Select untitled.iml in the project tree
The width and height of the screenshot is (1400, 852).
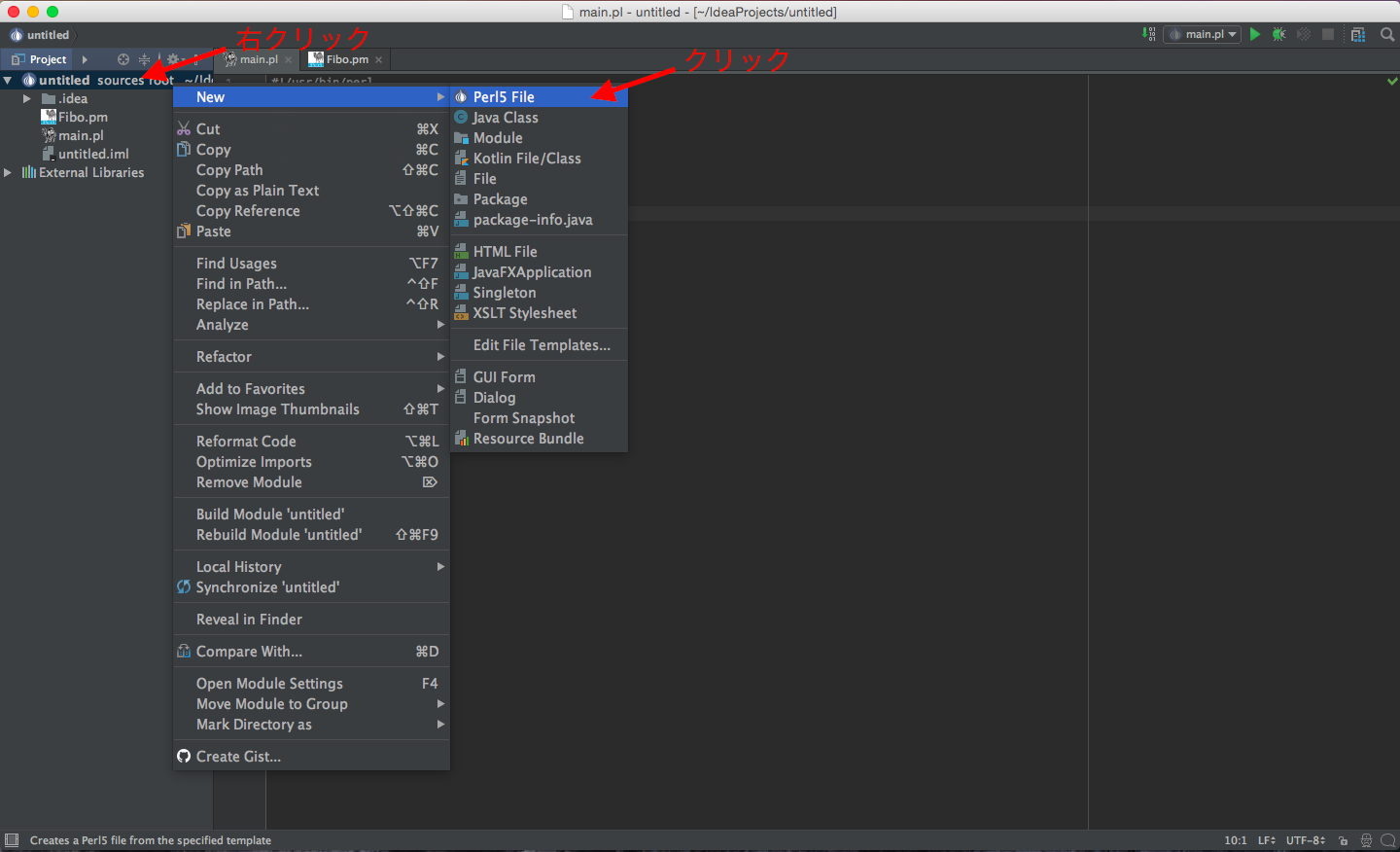[x=86, y=155]
